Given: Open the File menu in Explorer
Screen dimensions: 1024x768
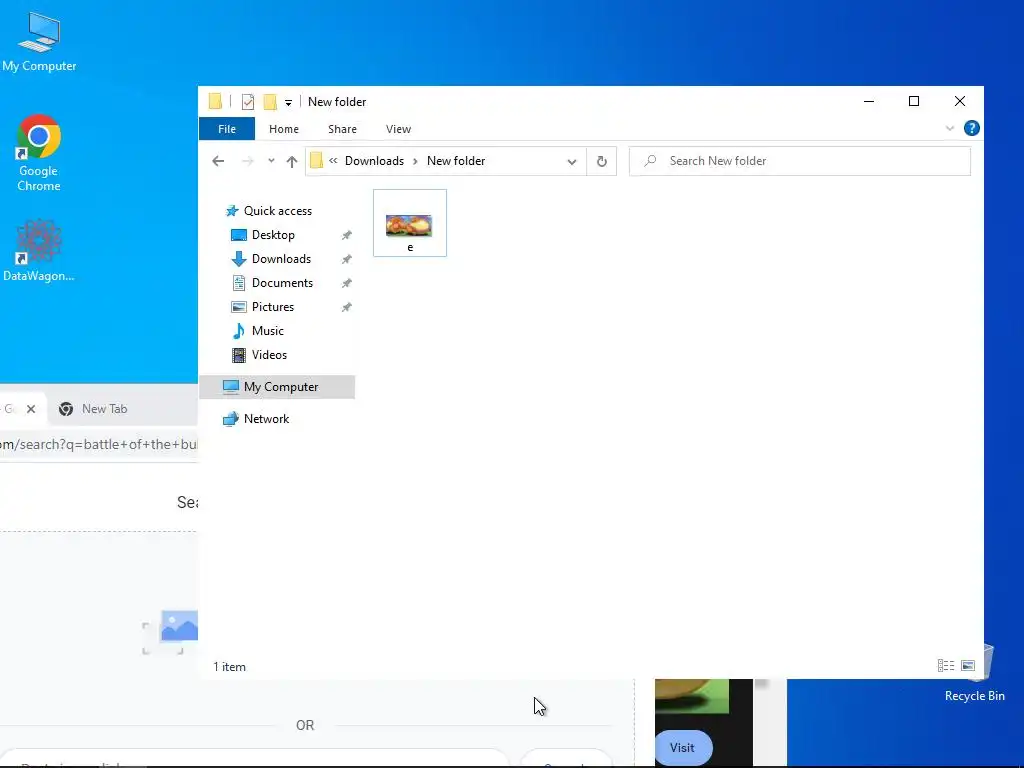Looking at the screenshot, I should (227, 129).
